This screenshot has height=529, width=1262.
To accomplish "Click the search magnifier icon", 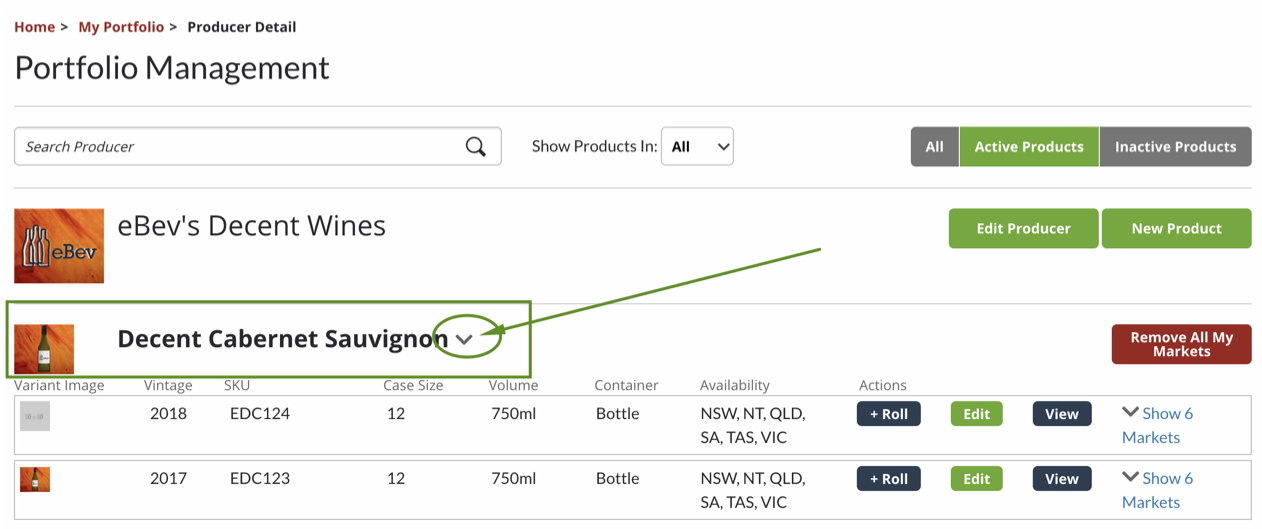I will (476, 147).
